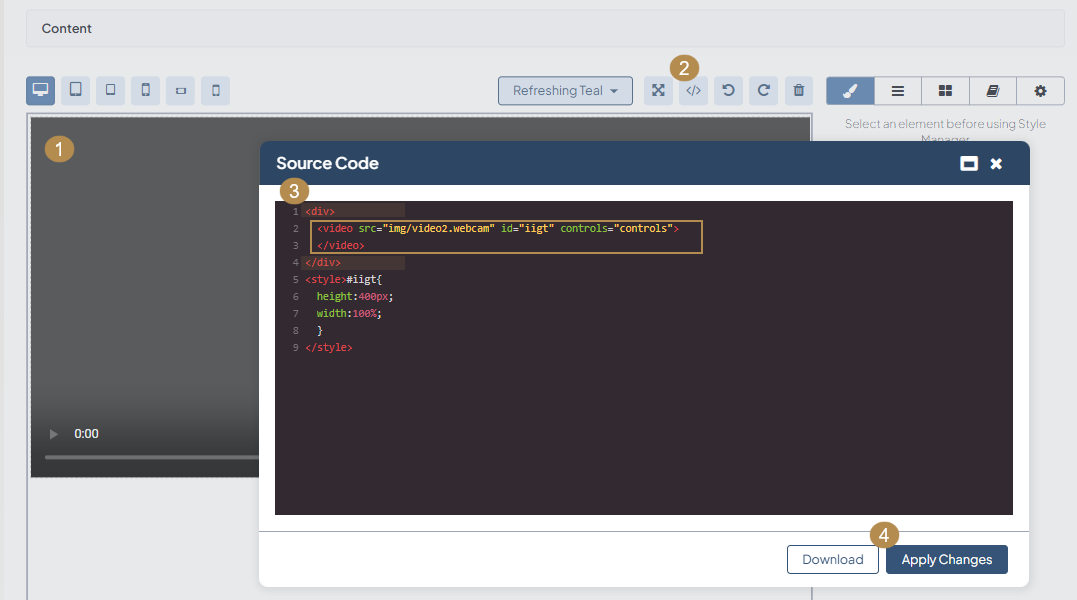Undo the last change
This screenshot has width=1077, height=600.
coord(728,91)
